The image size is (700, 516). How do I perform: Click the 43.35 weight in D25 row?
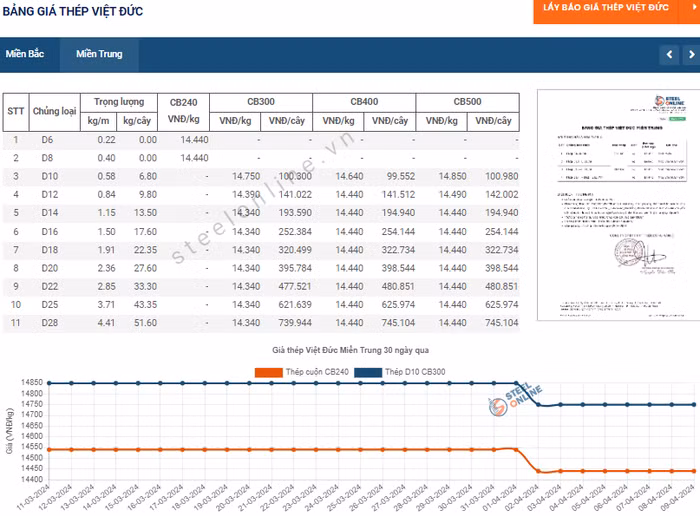coord(146,305)
